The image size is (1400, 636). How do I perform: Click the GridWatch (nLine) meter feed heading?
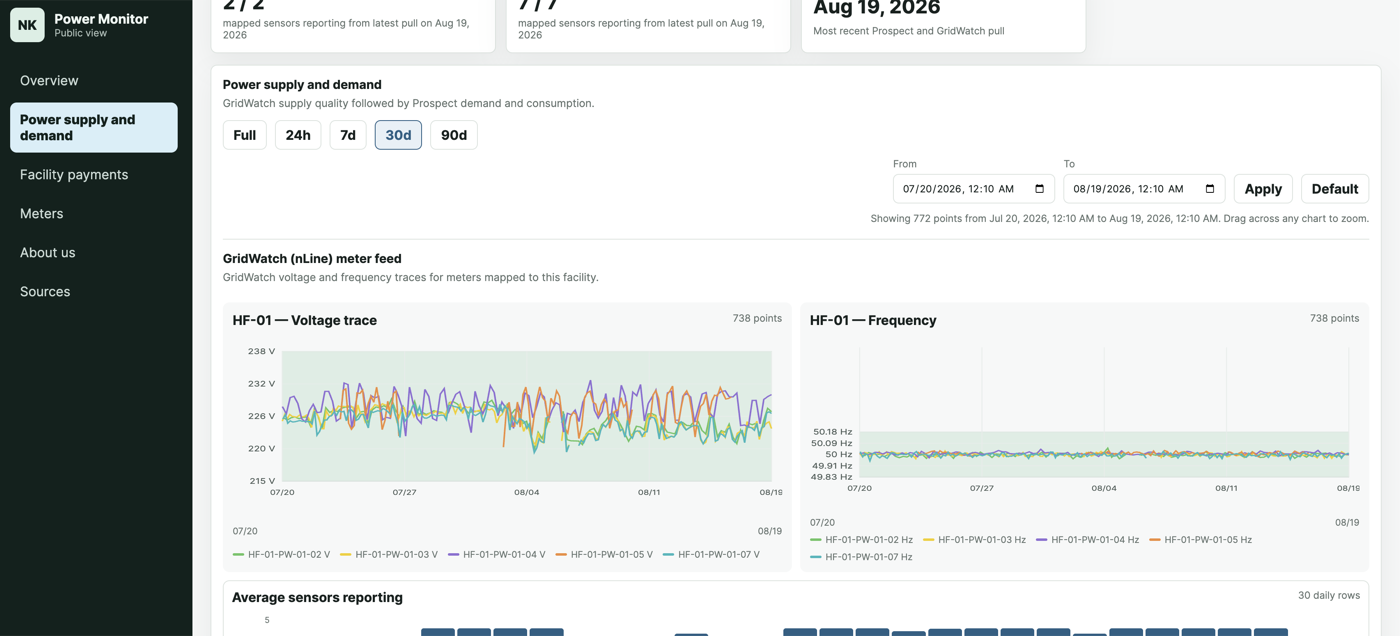(x=312, y=259)
